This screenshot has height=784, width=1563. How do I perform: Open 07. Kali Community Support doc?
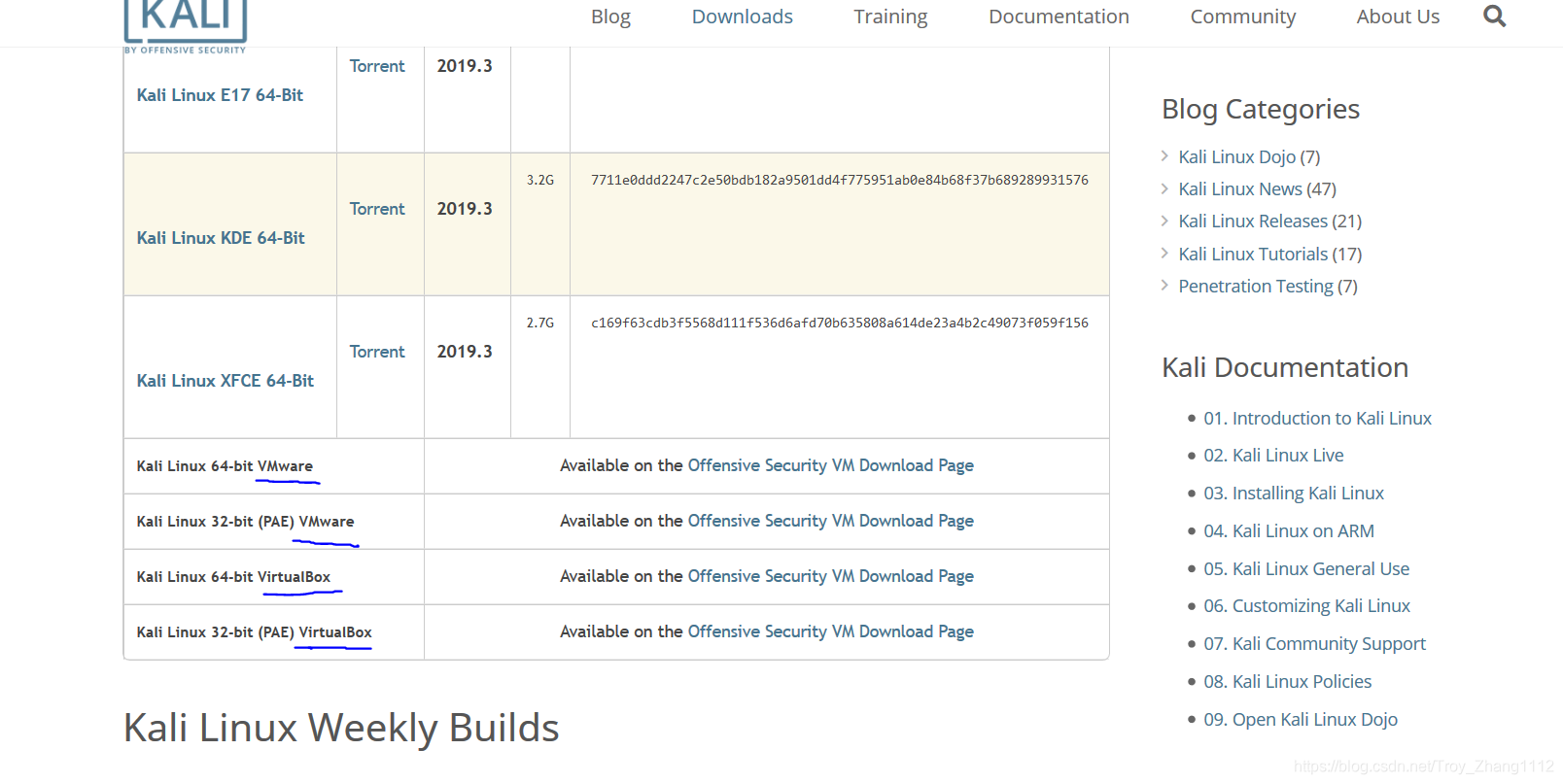(1314, 643)
